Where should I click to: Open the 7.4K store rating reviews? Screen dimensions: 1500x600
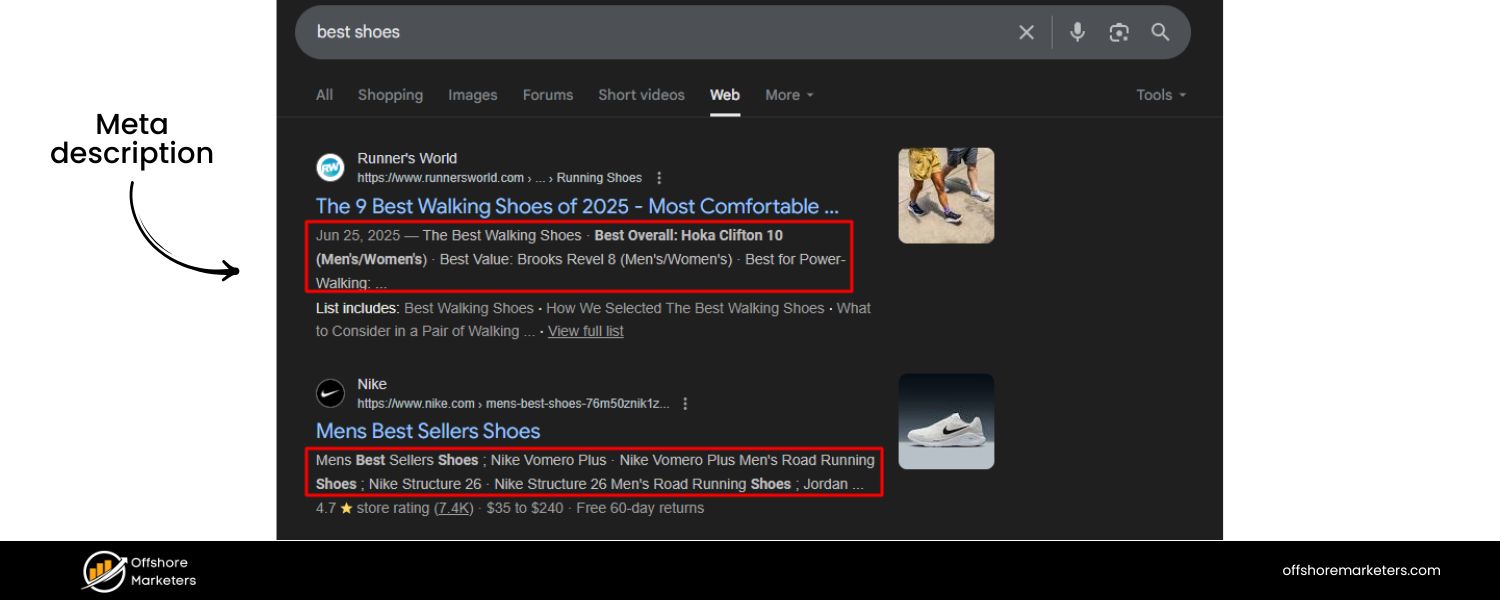point(453,508)
